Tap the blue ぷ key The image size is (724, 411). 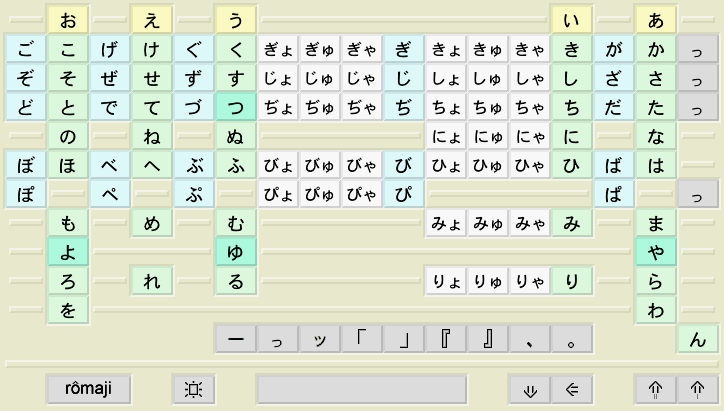(x=193, y=194)
